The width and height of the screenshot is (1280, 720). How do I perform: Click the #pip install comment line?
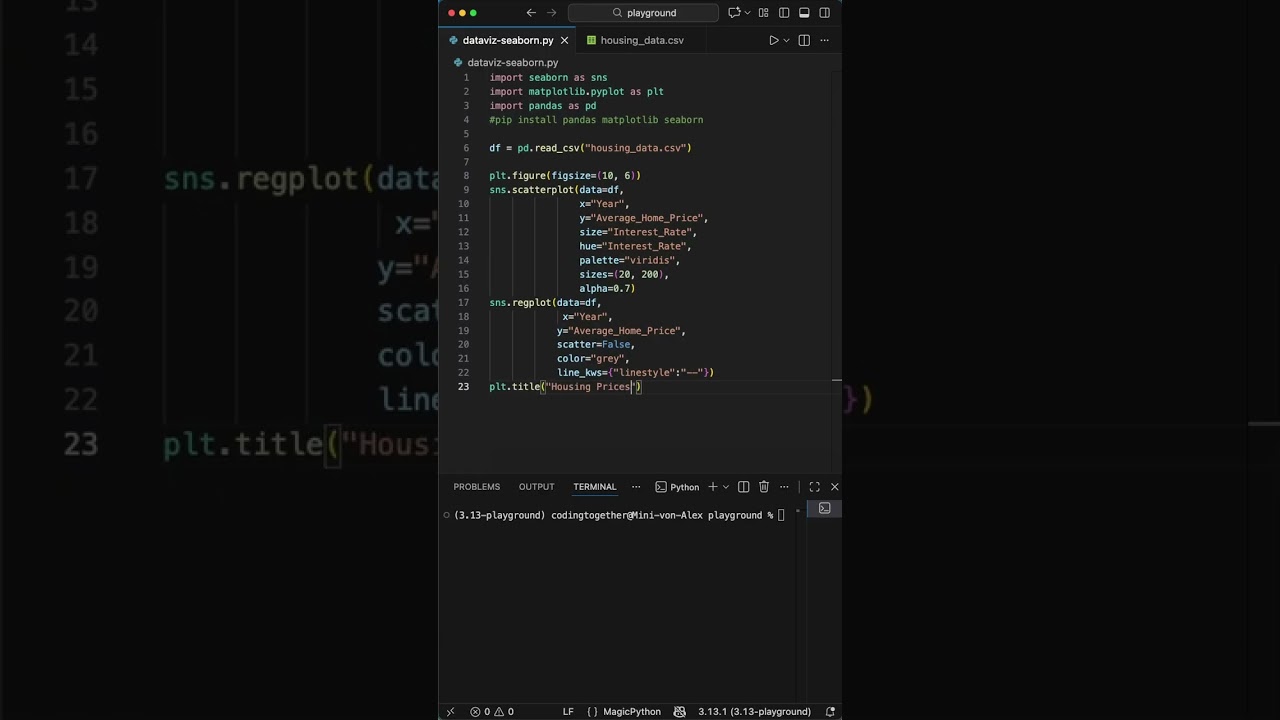click(596, 120)
